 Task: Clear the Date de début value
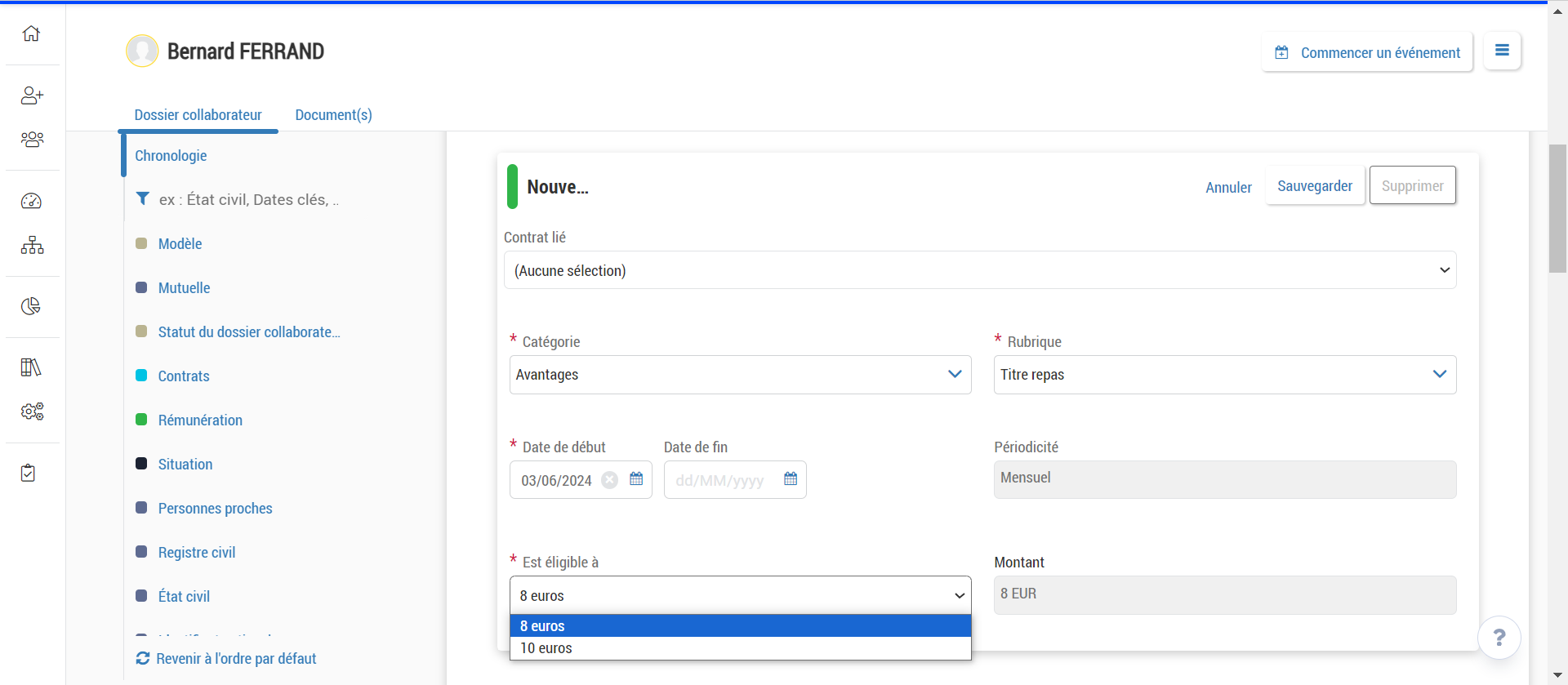point(610,480)
